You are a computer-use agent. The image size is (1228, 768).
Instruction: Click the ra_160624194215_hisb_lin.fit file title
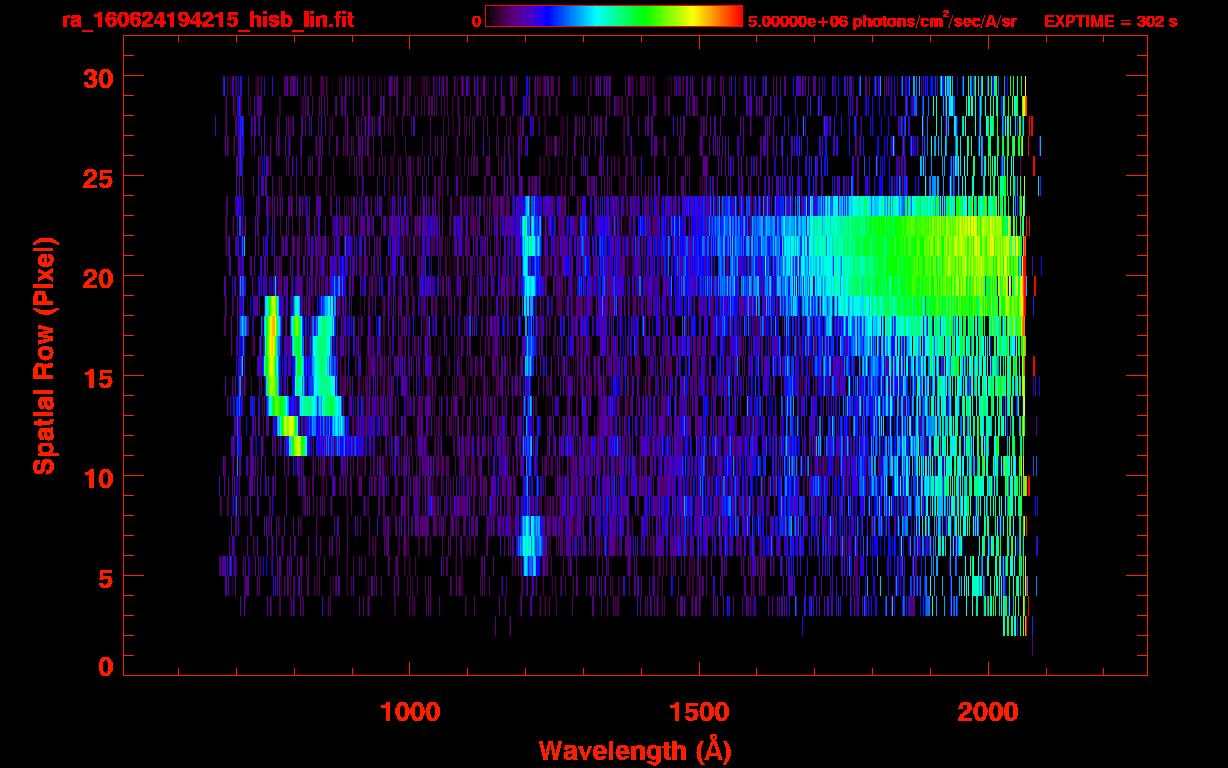click(x=207, y=20)
